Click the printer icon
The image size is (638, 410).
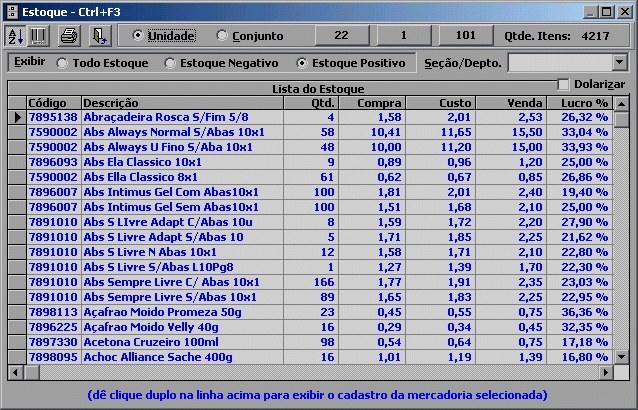[68, 36]
